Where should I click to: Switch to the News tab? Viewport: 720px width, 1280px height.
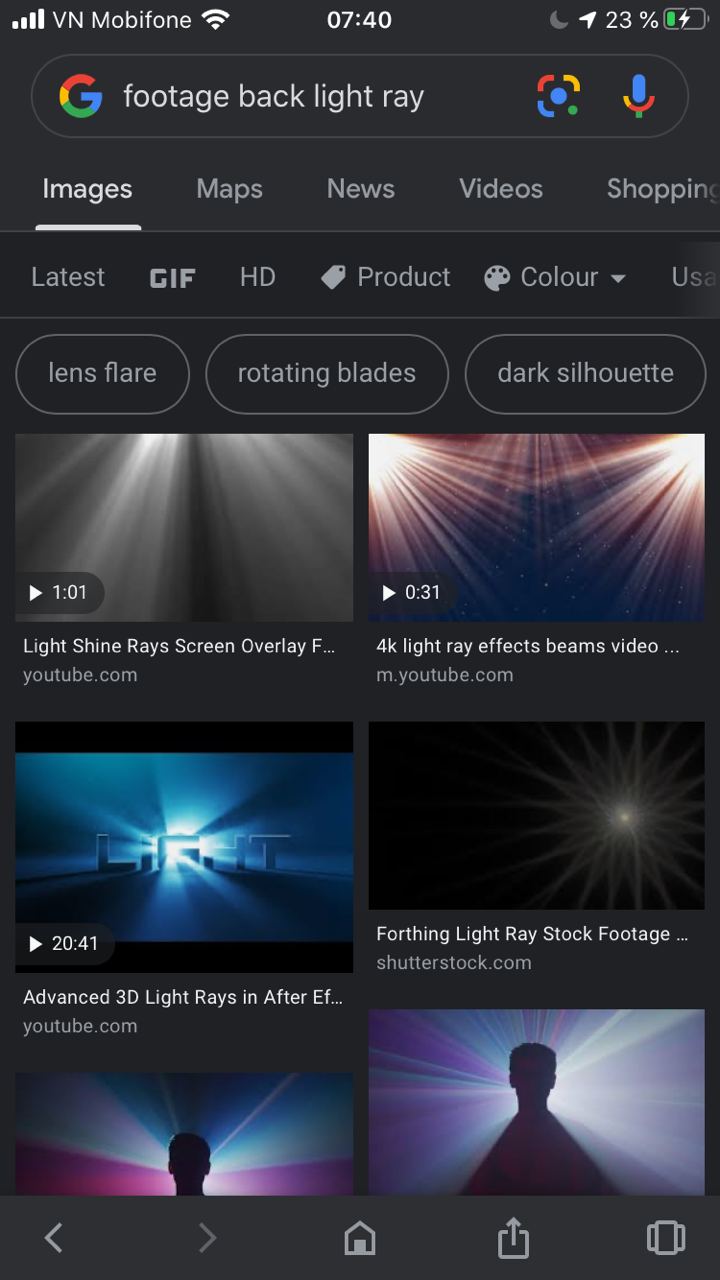(361, 189)
